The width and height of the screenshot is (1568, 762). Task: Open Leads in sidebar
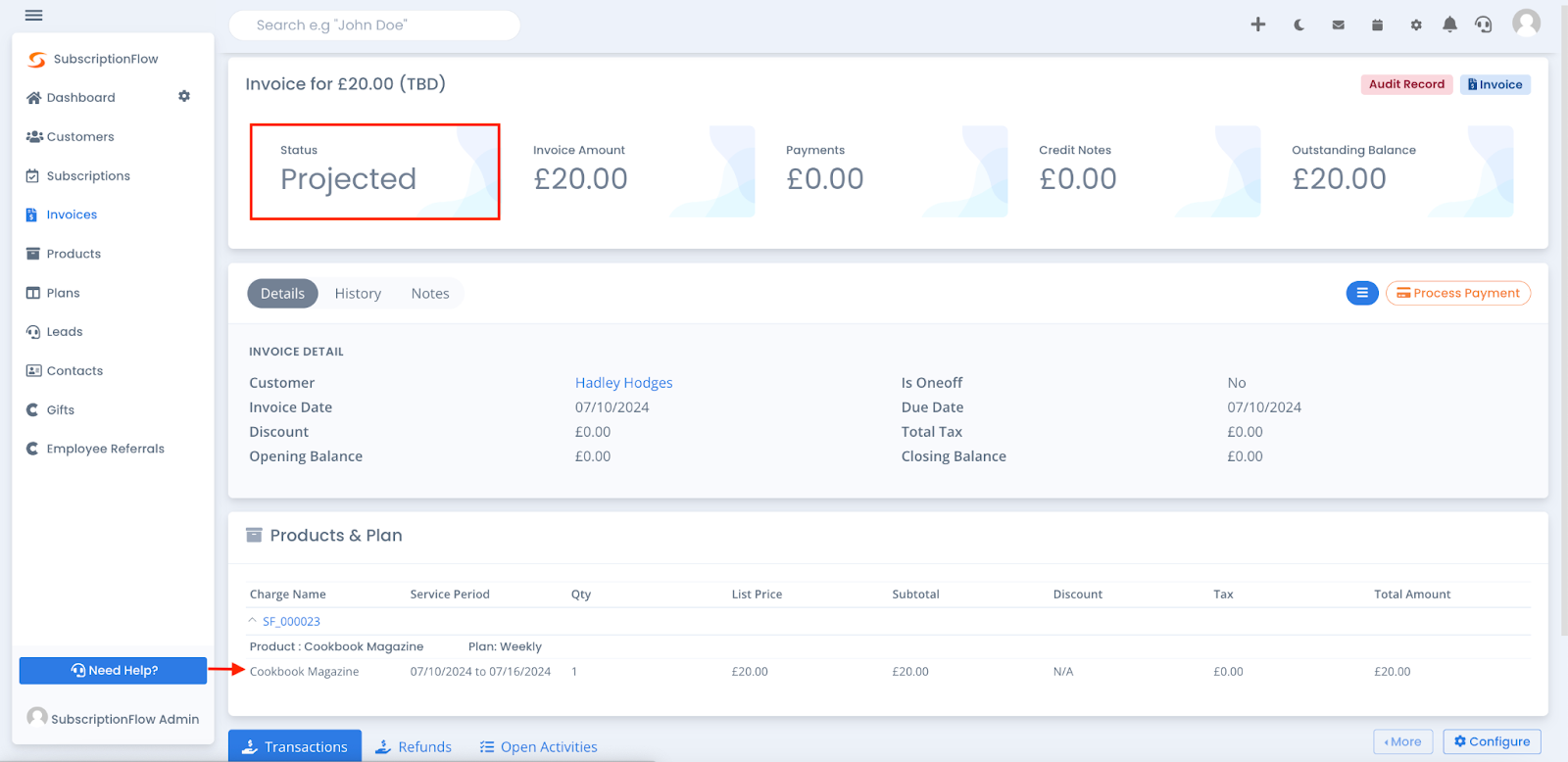point(54,332)
